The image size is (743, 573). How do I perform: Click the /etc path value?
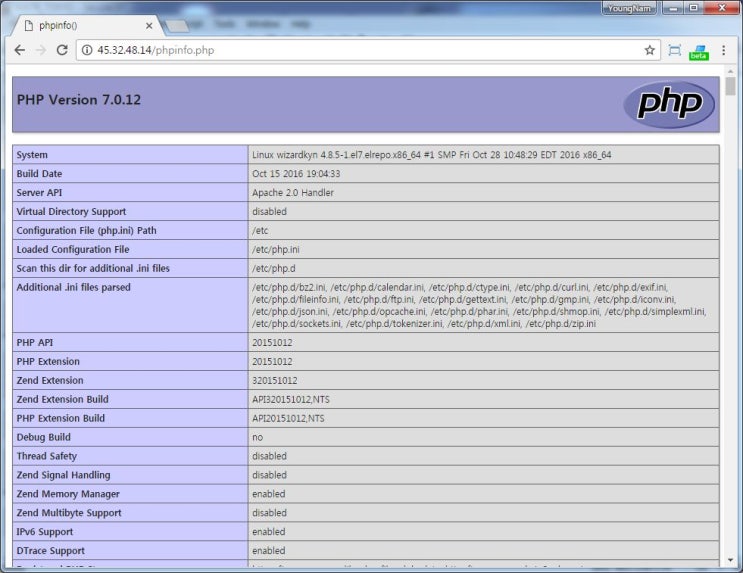(x=260, y=230)
